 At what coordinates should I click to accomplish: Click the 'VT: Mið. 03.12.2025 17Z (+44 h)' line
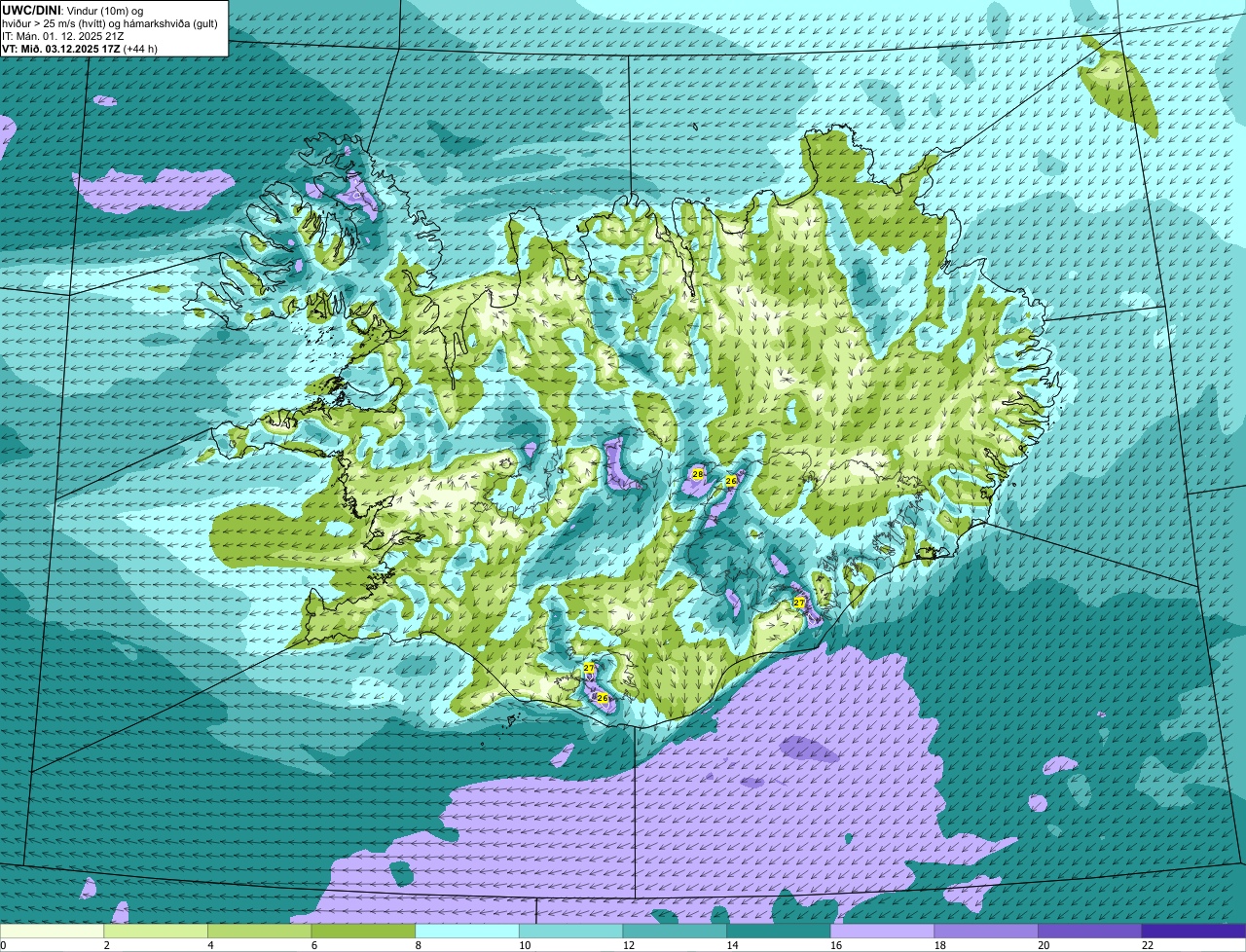(80, 48)
